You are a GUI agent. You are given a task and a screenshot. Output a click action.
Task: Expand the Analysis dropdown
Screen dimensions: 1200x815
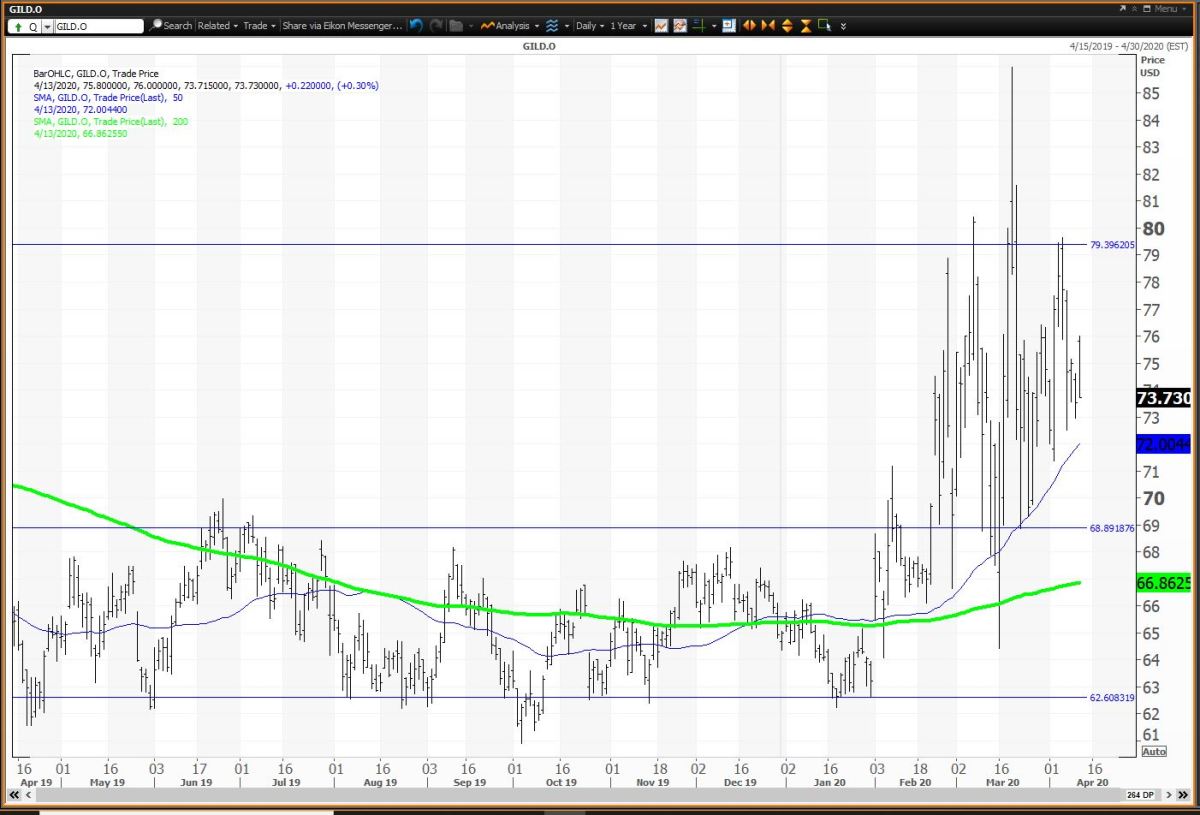click(510, 26)
